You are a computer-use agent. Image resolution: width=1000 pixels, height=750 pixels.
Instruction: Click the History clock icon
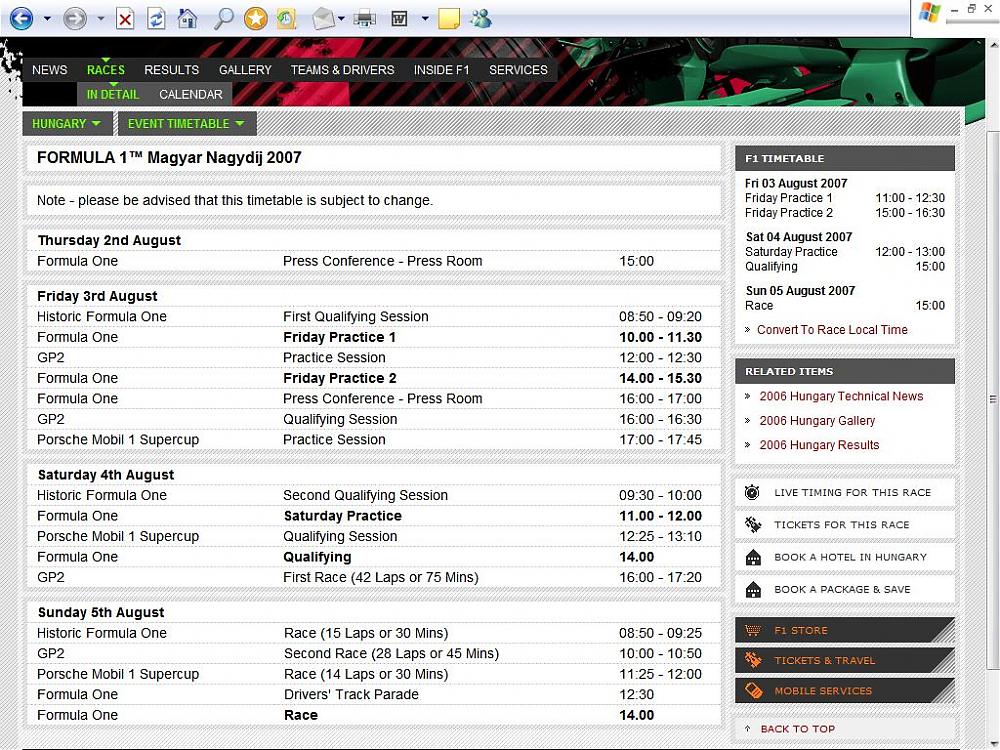click(x=286, y=18)
